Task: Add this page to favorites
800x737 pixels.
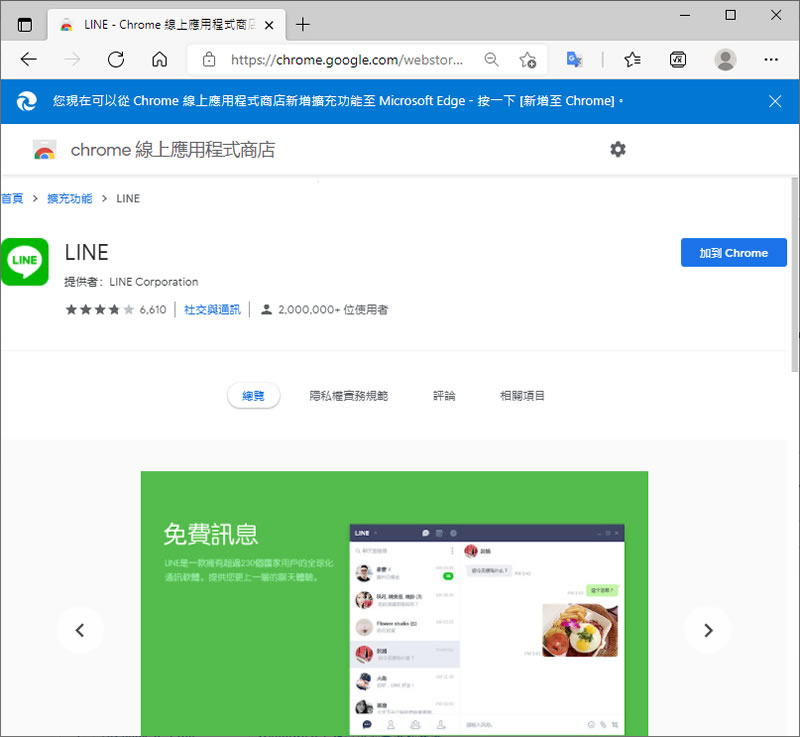Action: pyautogui.click(x=528, y=60)
